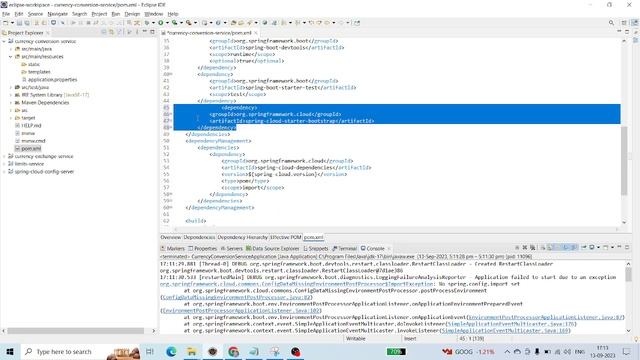Collapse the currency-conversion-service project
The image size is (640, 360).
[x=4, y=41]
